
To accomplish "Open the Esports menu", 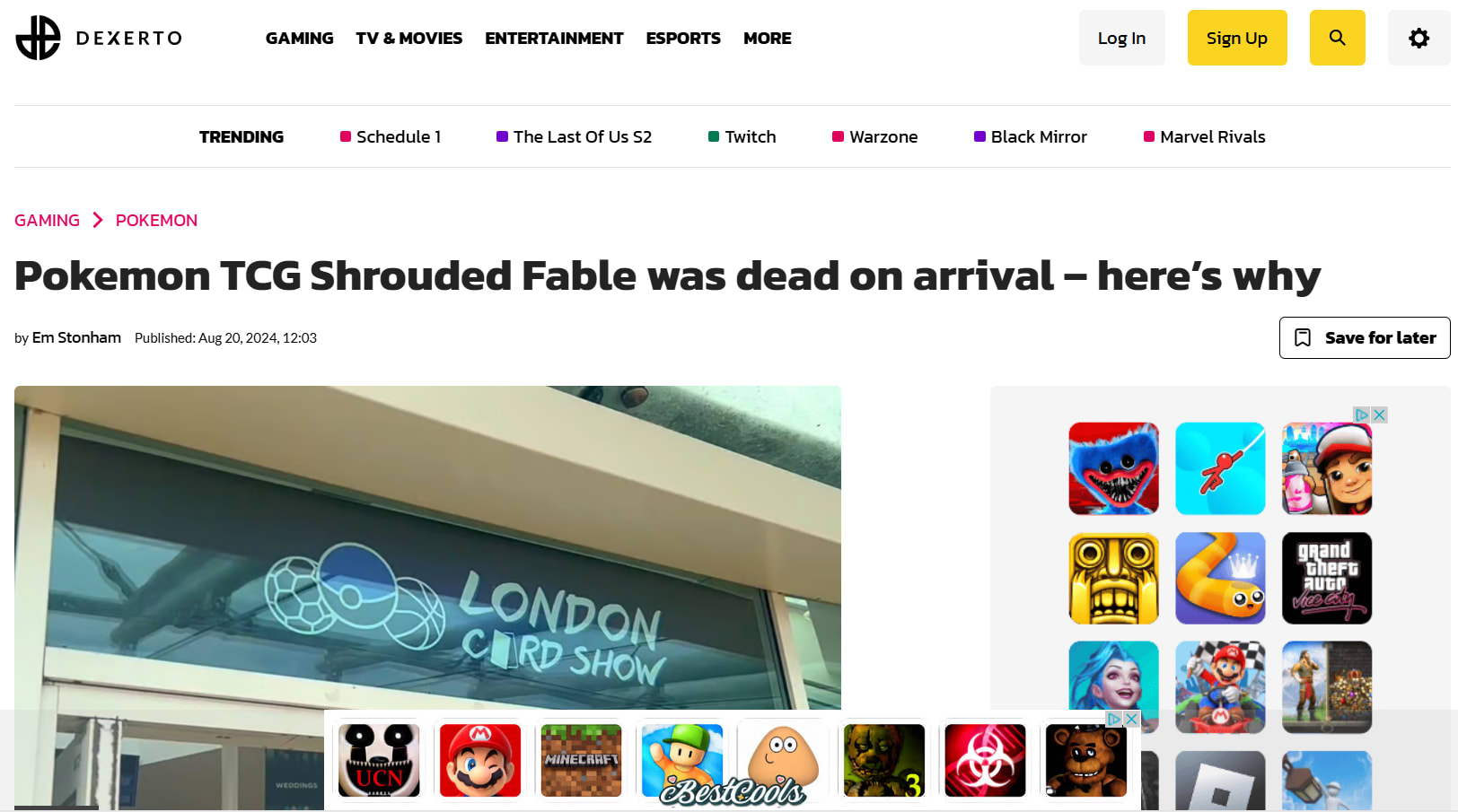I will pos(682,38).
